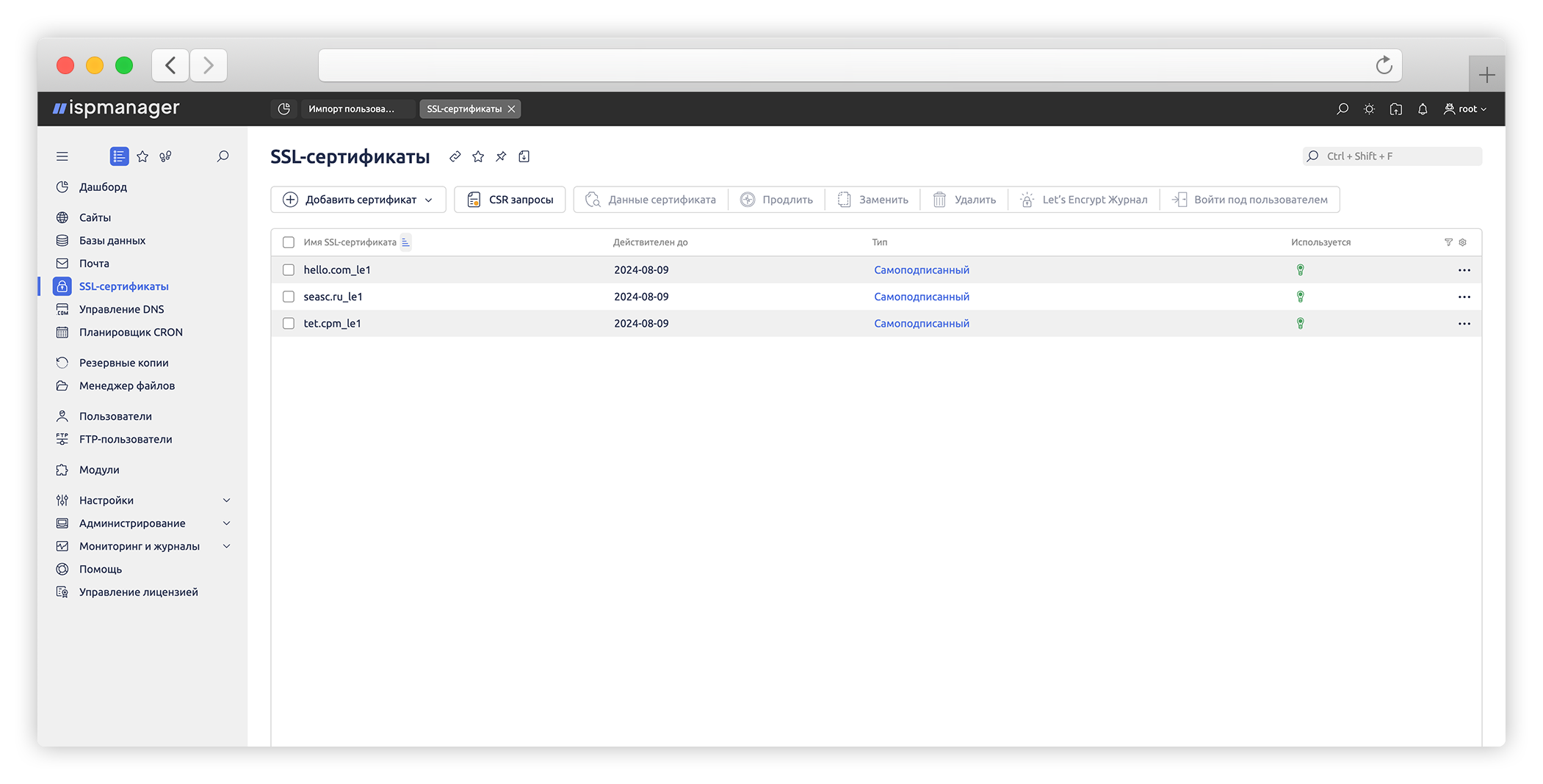Open Модули section
1543x784 pixels.
point(99,470)
